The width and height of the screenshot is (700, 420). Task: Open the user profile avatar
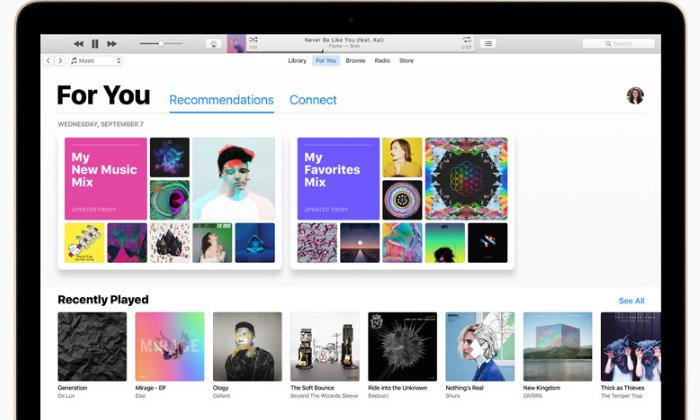pos(635,96)
